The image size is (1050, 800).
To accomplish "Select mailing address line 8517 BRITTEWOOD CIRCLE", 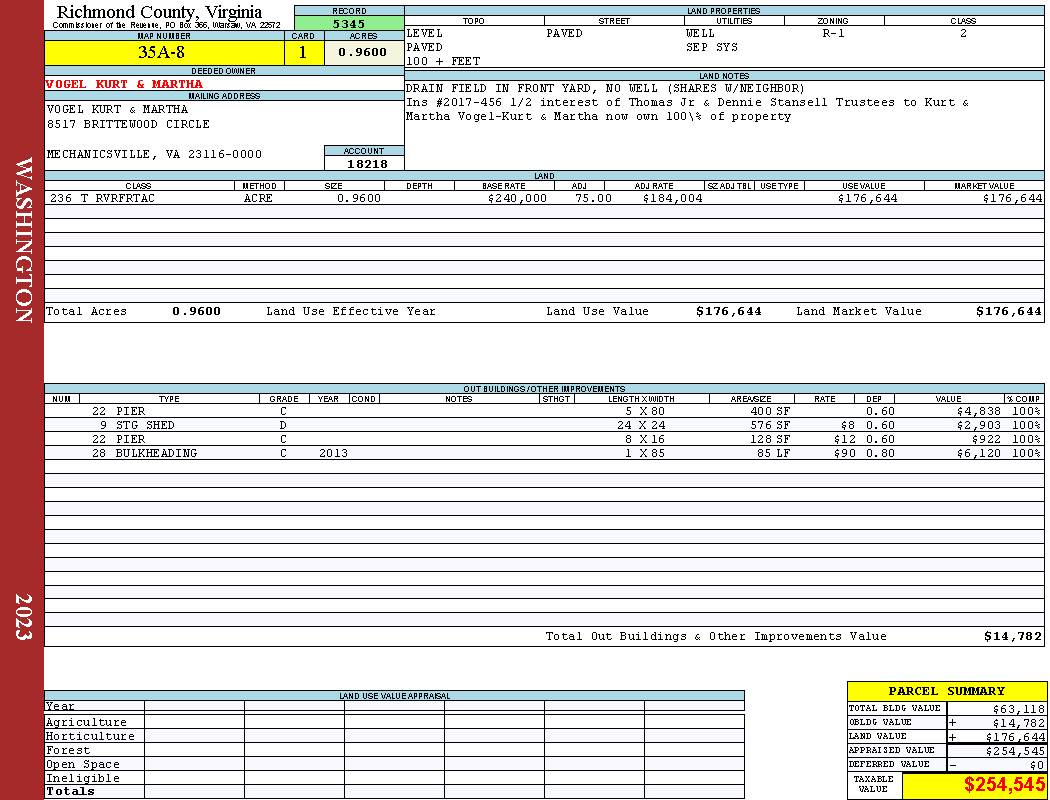I will tap(128, 125).
